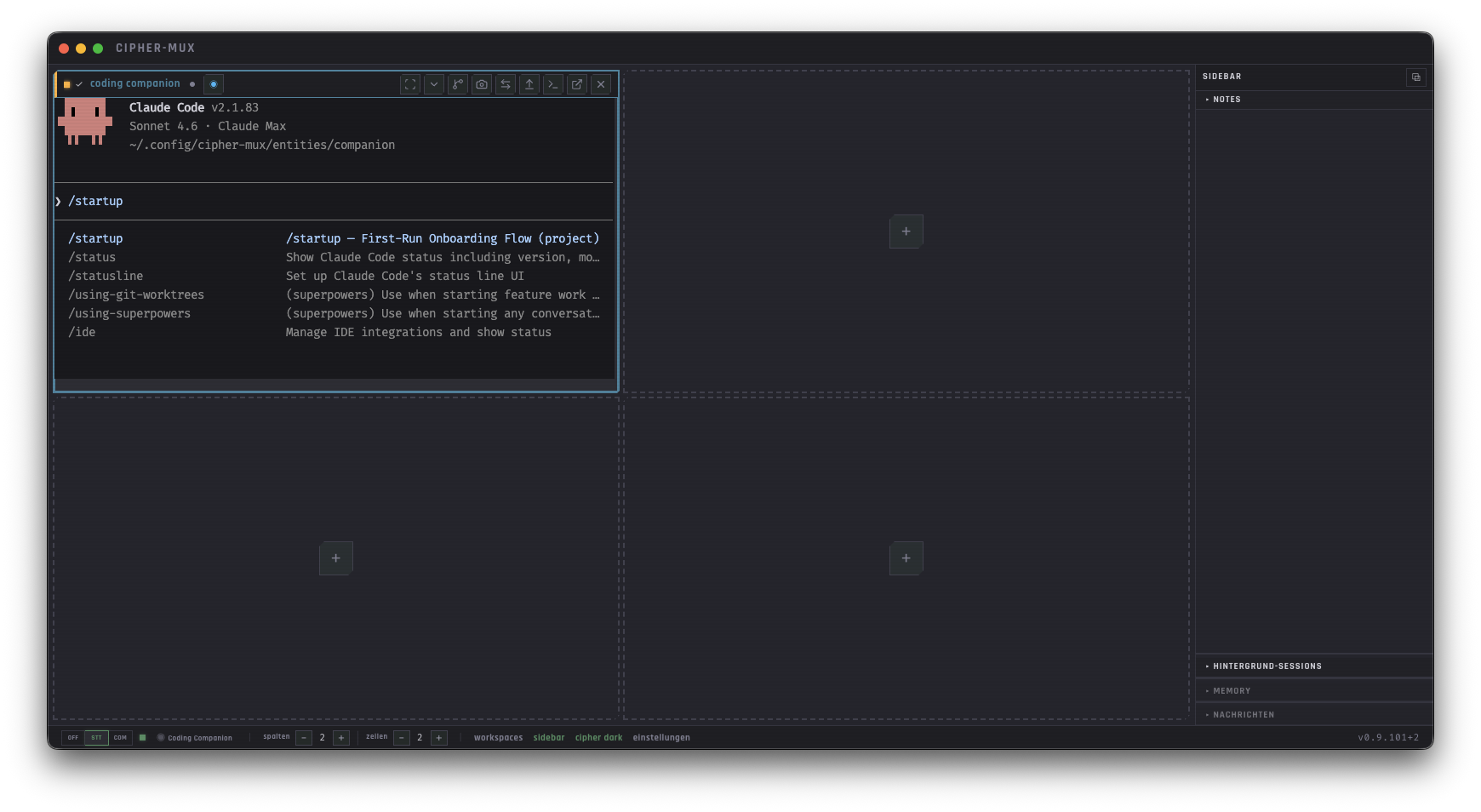Click version label v0.9.101+2
The width and height of the screenshot is (1481, 812).
point(1388,738)
